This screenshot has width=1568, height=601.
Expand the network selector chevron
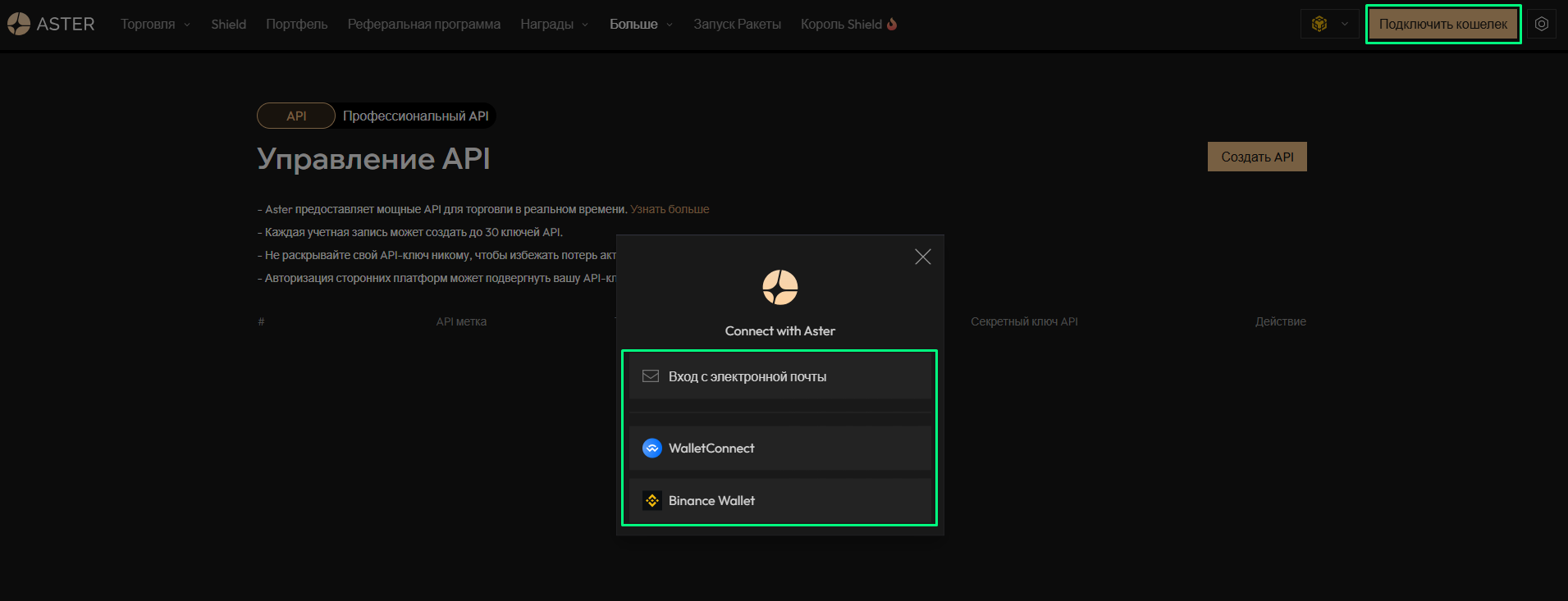[1344, 24]
